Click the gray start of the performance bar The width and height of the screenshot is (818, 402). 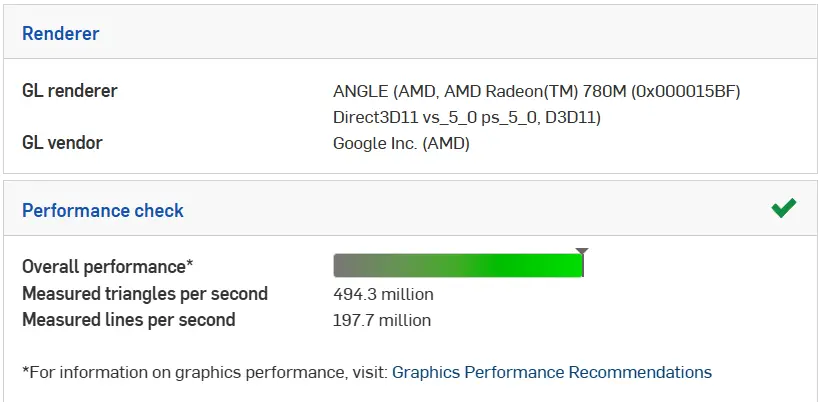(x=345, y=266)
